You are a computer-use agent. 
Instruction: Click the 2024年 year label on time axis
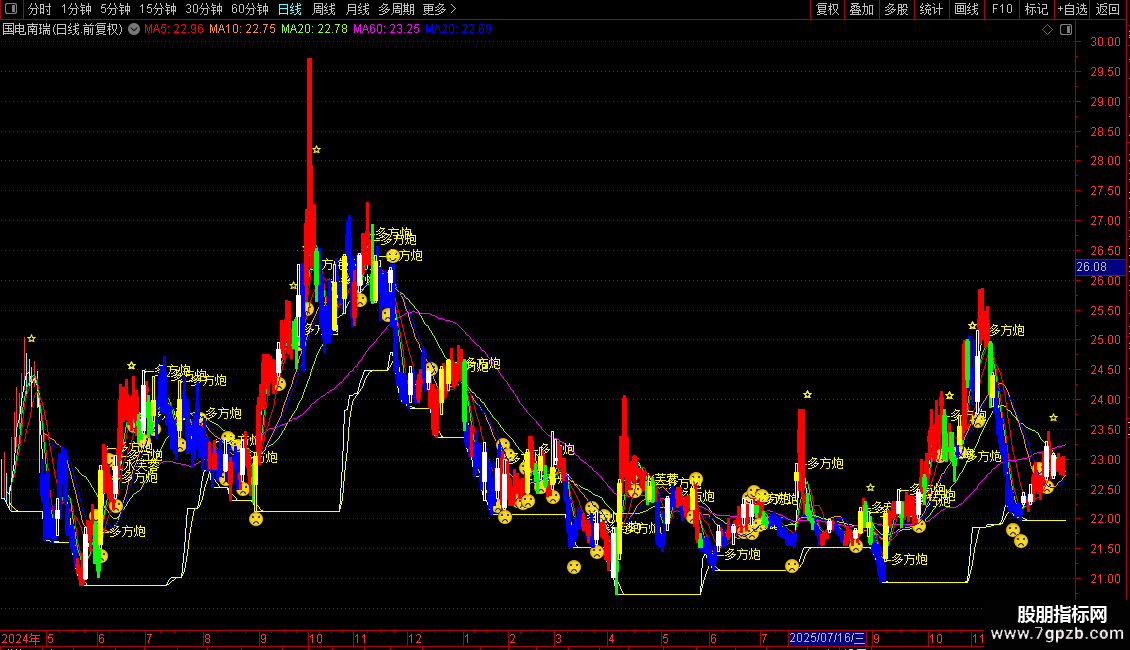pyautogui.click(x=21, y=638)
